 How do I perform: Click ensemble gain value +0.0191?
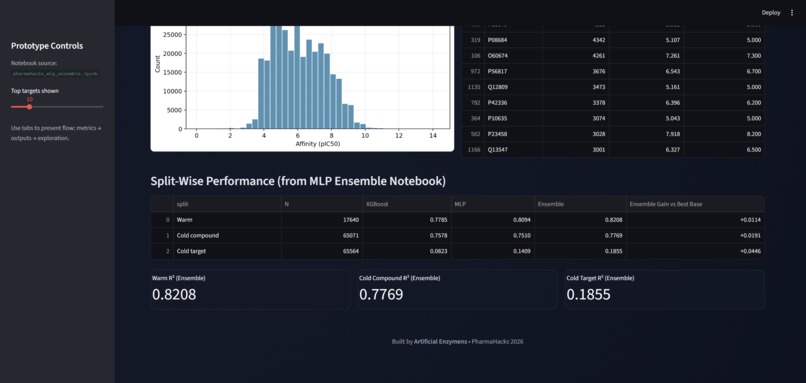pyautogui.click(x=695, y=235)
